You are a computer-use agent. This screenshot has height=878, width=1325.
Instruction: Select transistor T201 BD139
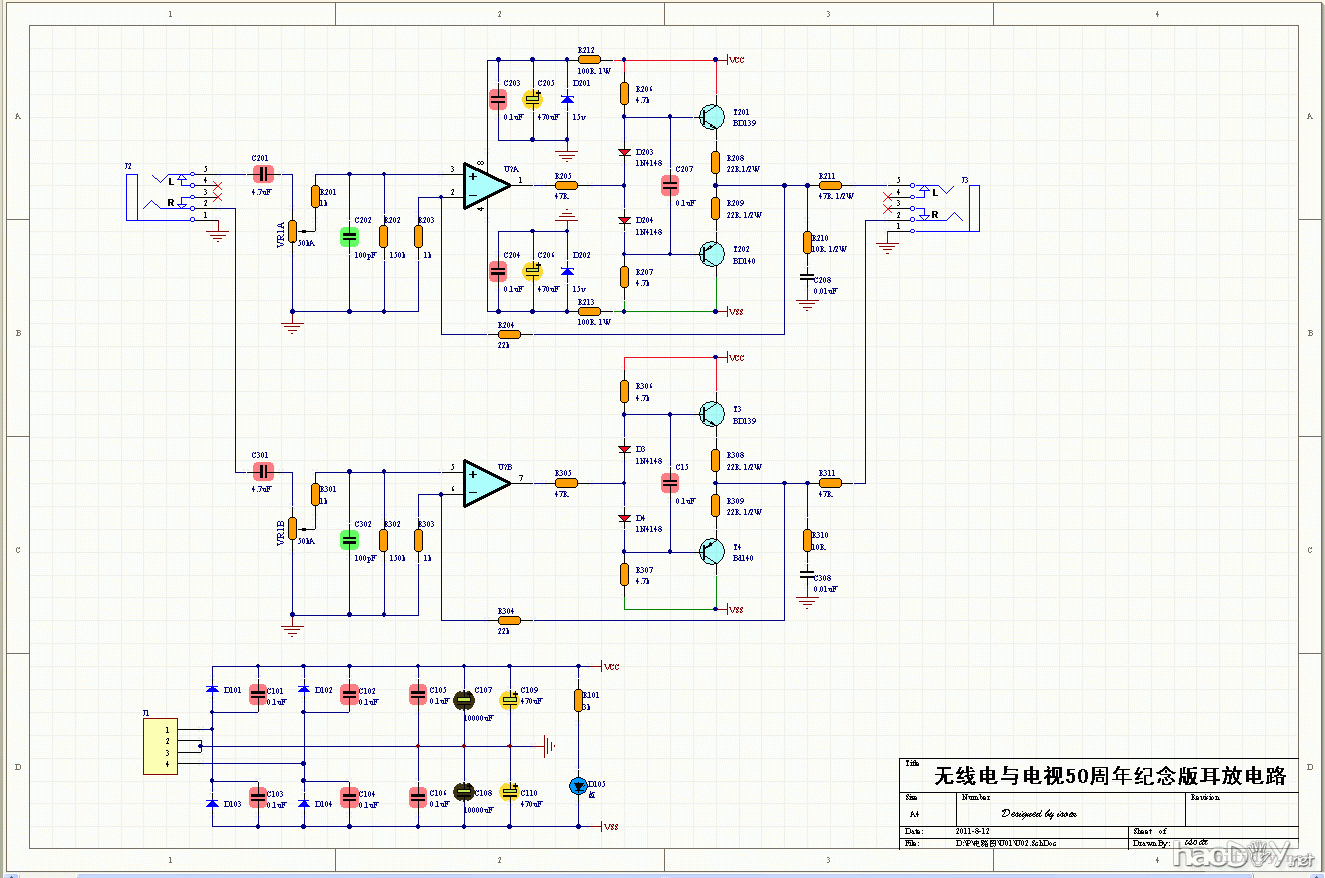pos(712,116)
